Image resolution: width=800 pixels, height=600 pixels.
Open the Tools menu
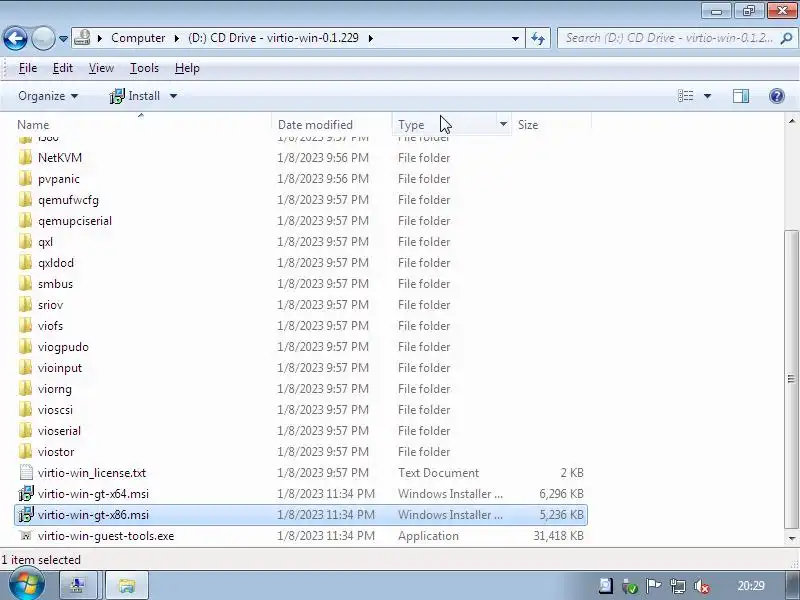[x=144, y=68]
